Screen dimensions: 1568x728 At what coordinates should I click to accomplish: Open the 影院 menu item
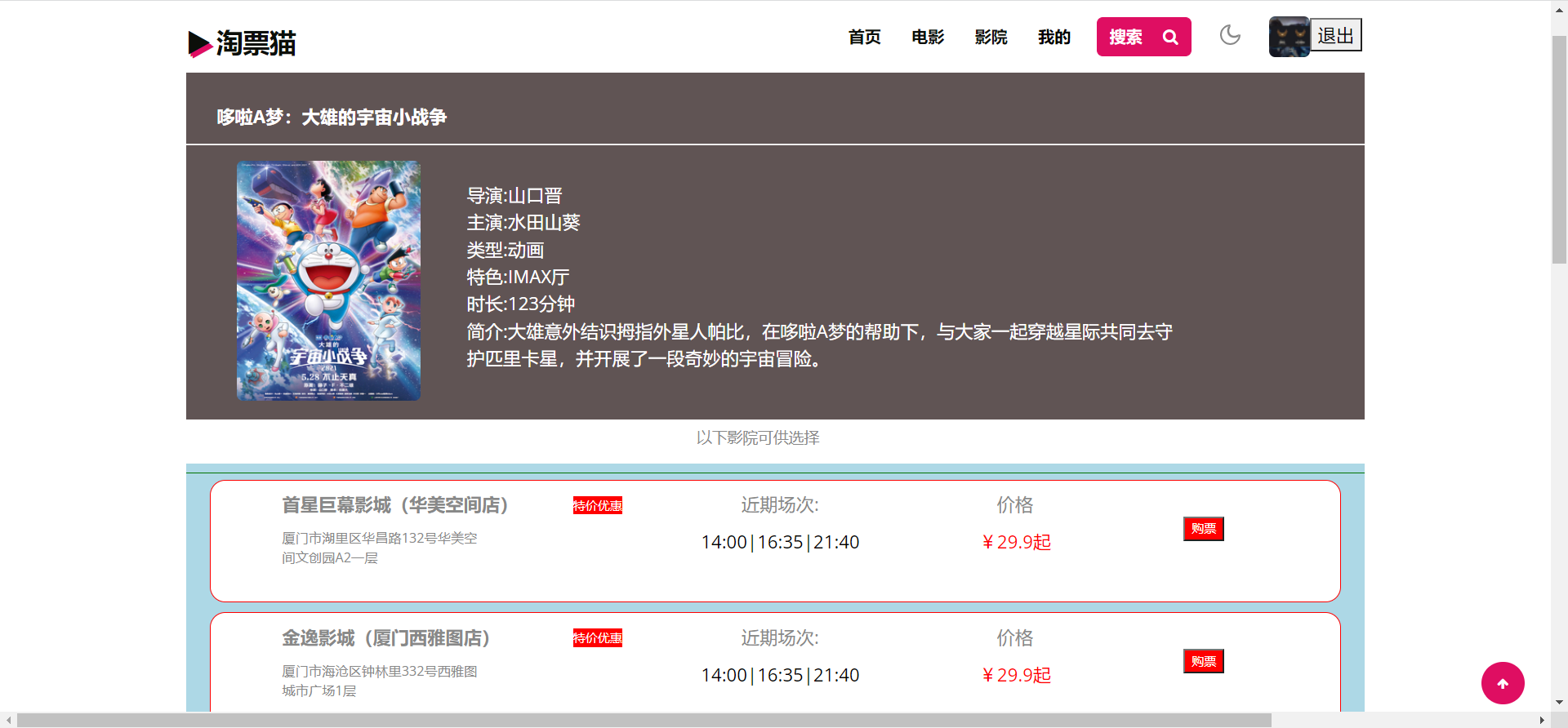point(991,37)
